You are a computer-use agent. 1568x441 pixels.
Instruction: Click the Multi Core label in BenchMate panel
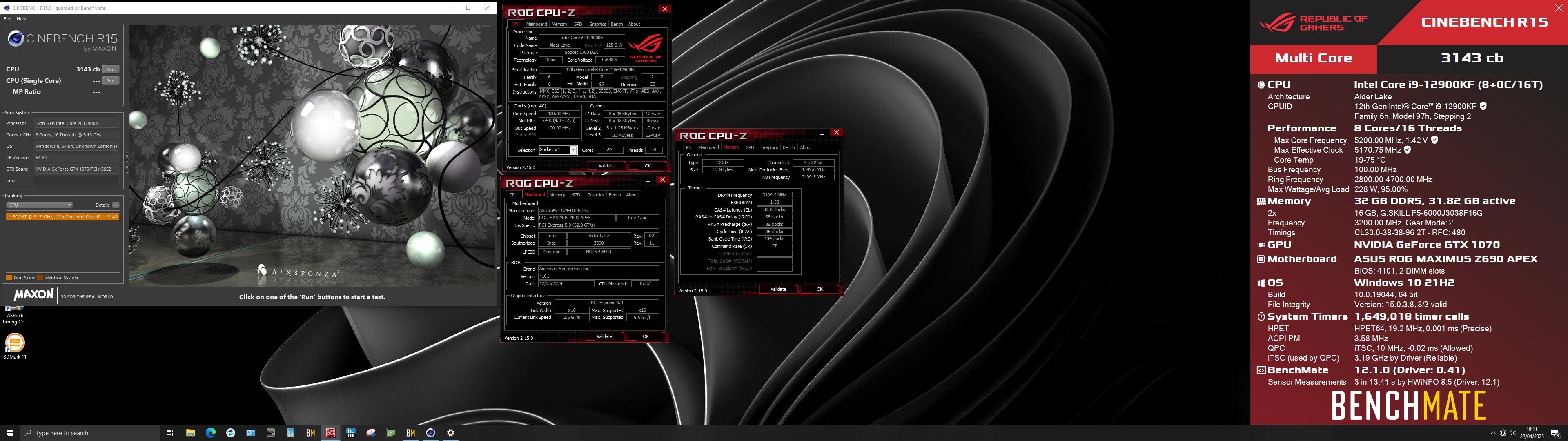pyautogui.click(x=1314, y=58)
